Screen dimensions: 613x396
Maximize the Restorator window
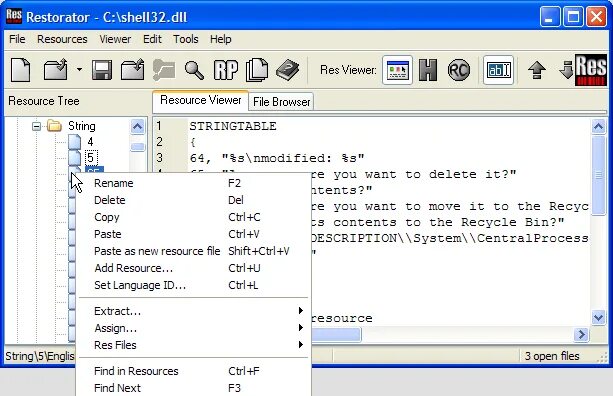coord(573,17)
